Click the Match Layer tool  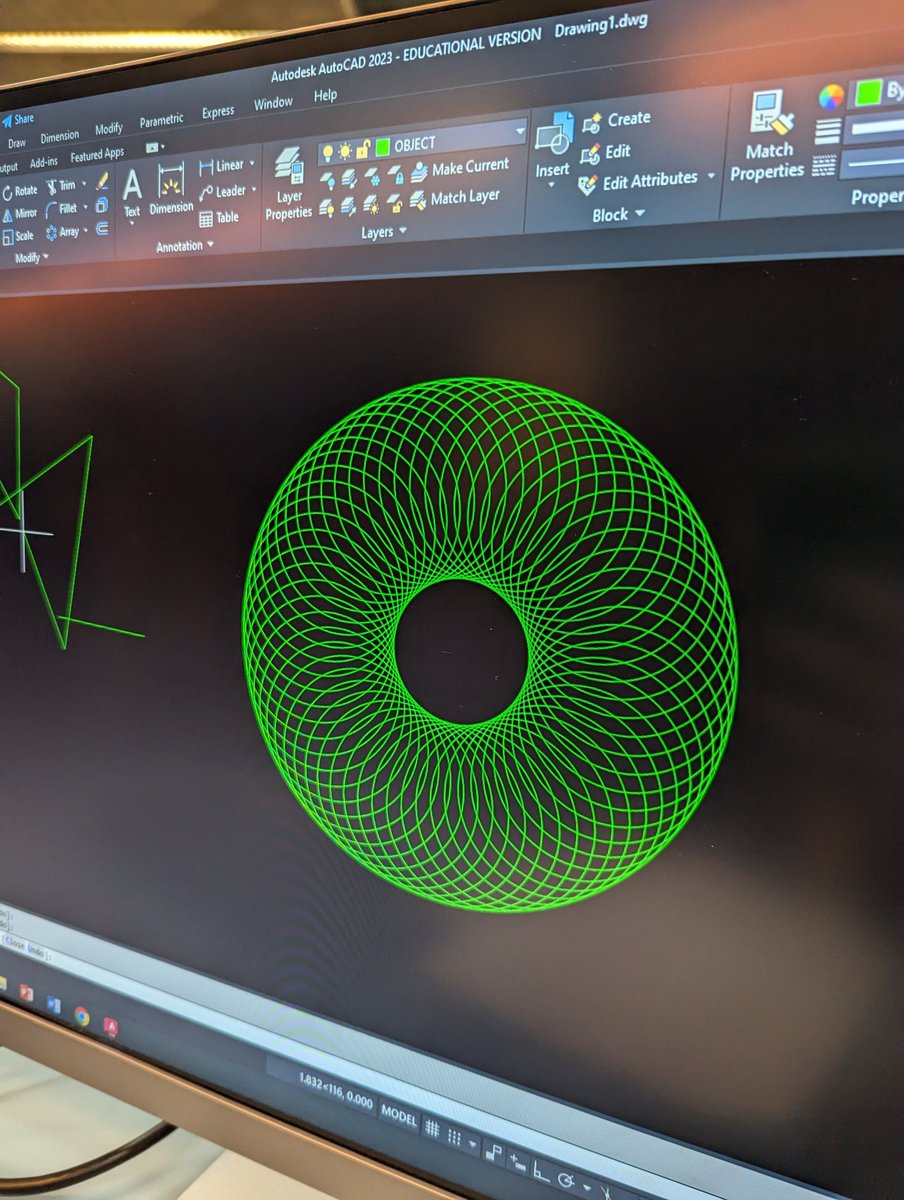coord(455,199)
